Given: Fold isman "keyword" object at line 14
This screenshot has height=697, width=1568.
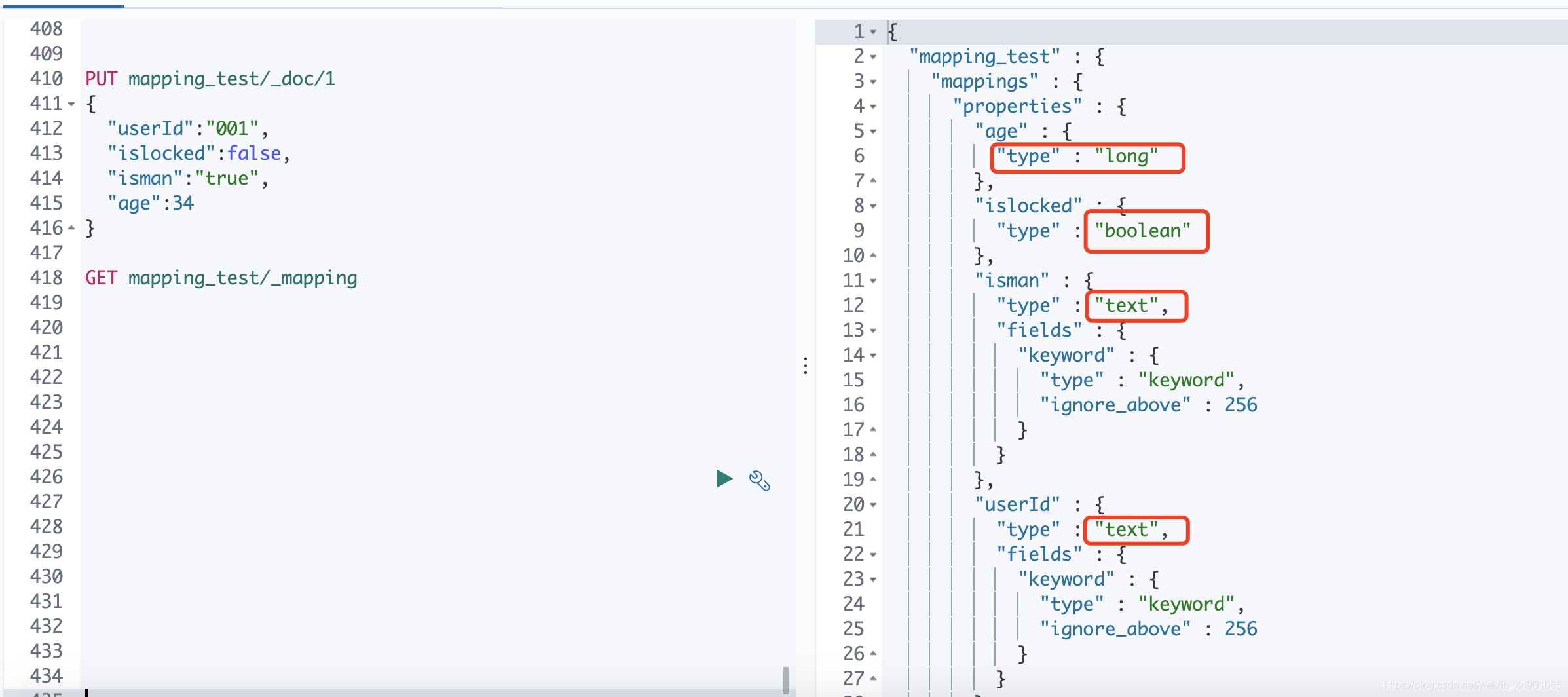Looking at the screenshot, I should pos(873,356).
